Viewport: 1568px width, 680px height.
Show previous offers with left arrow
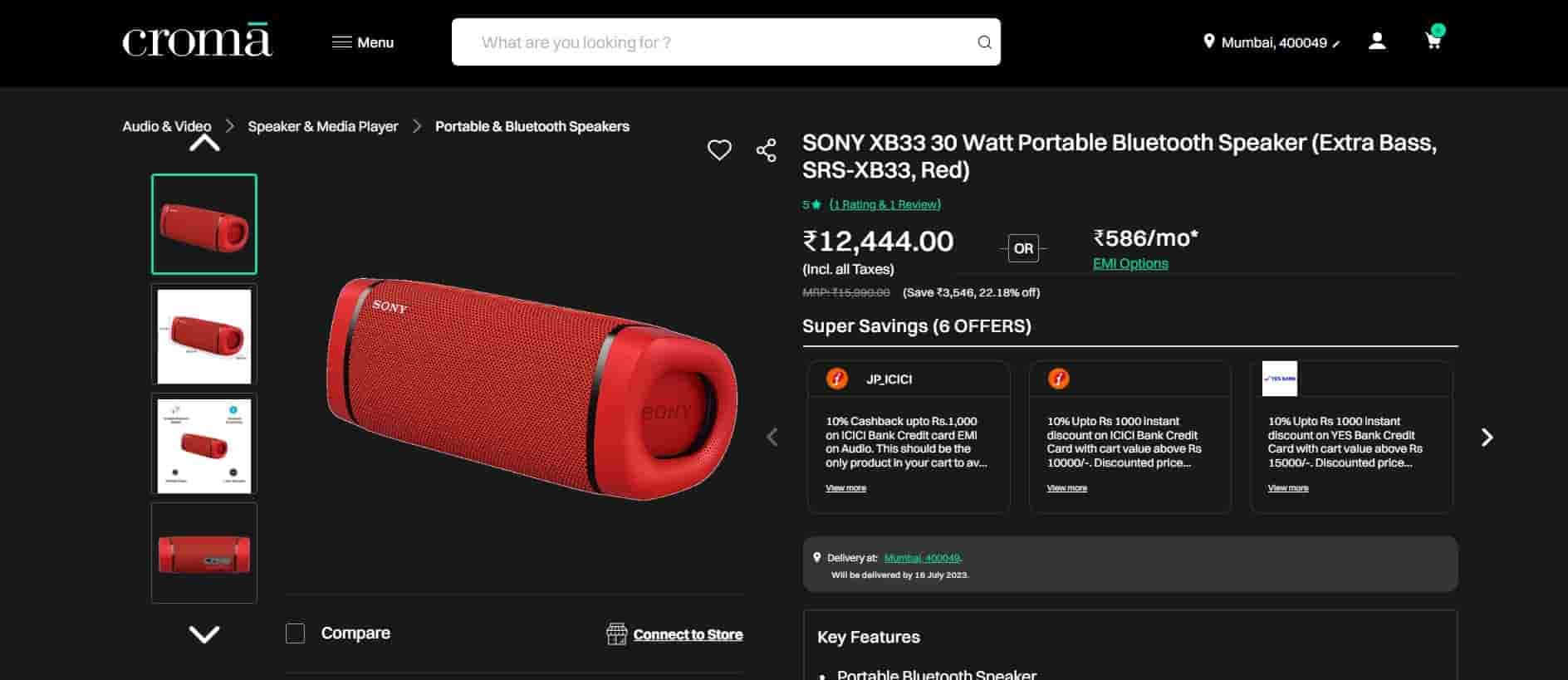772,438
